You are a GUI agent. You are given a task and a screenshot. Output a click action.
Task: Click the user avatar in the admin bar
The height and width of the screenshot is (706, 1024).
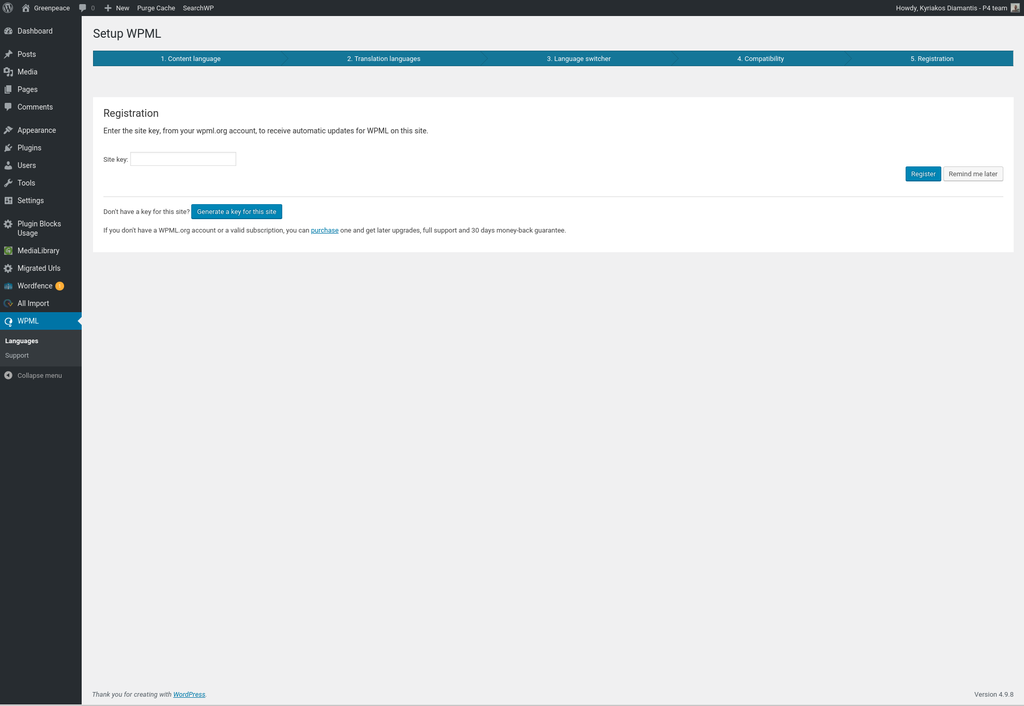coord(1015,8)
